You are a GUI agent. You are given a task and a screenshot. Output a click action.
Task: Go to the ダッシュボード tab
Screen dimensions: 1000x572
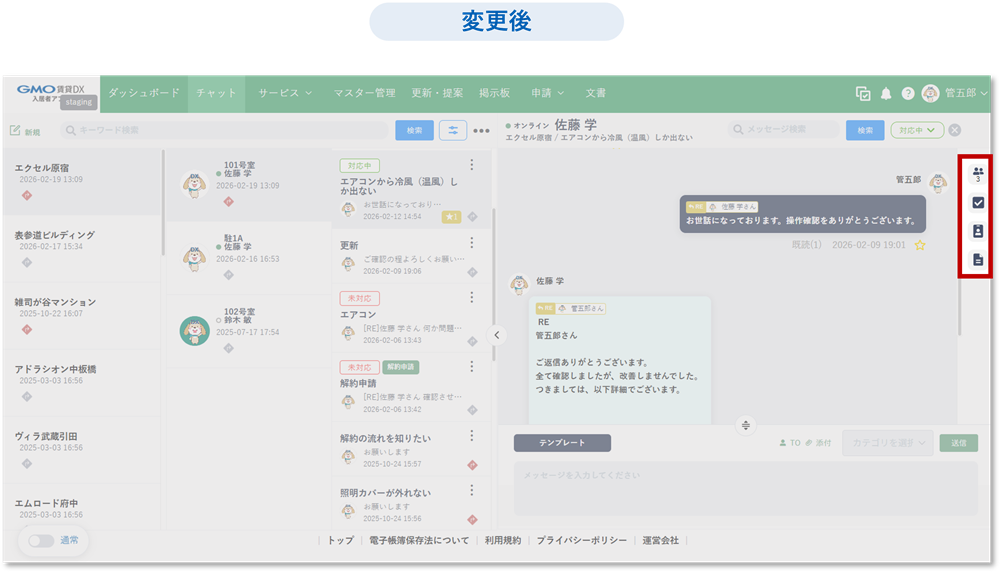tap(143, 93)
